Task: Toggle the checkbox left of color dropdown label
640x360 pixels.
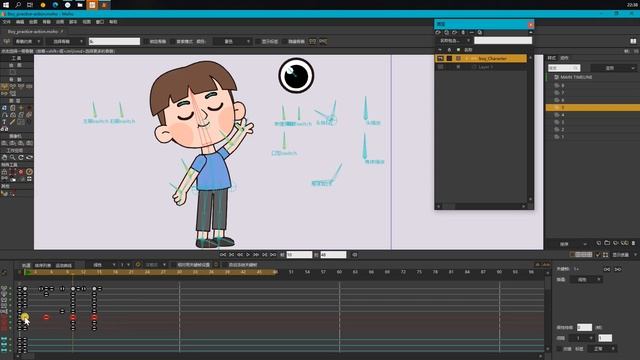Action: (173, 42)
